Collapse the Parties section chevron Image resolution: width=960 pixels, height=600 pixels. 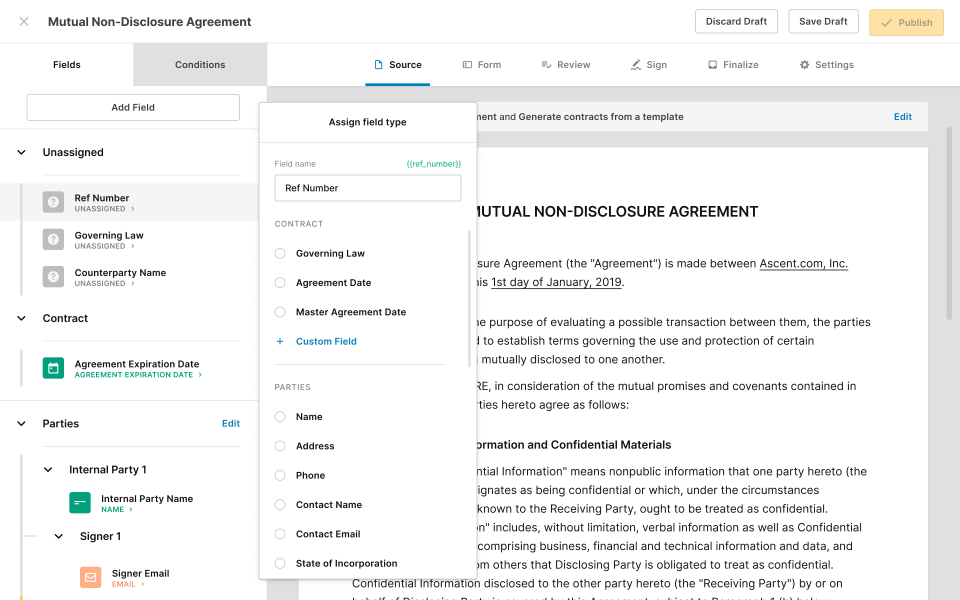pyautogui.click(x=22, y=424)
